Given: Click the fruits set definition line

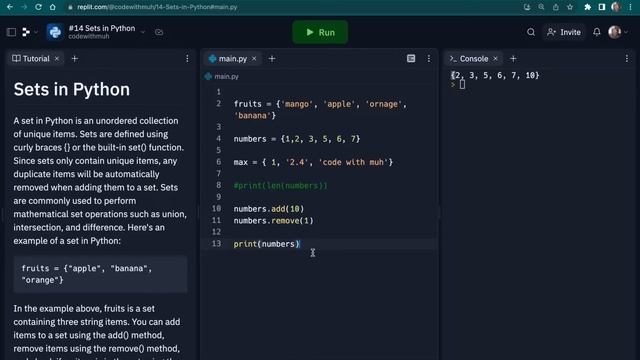Looking at the screenshot, I should [320, 109].
